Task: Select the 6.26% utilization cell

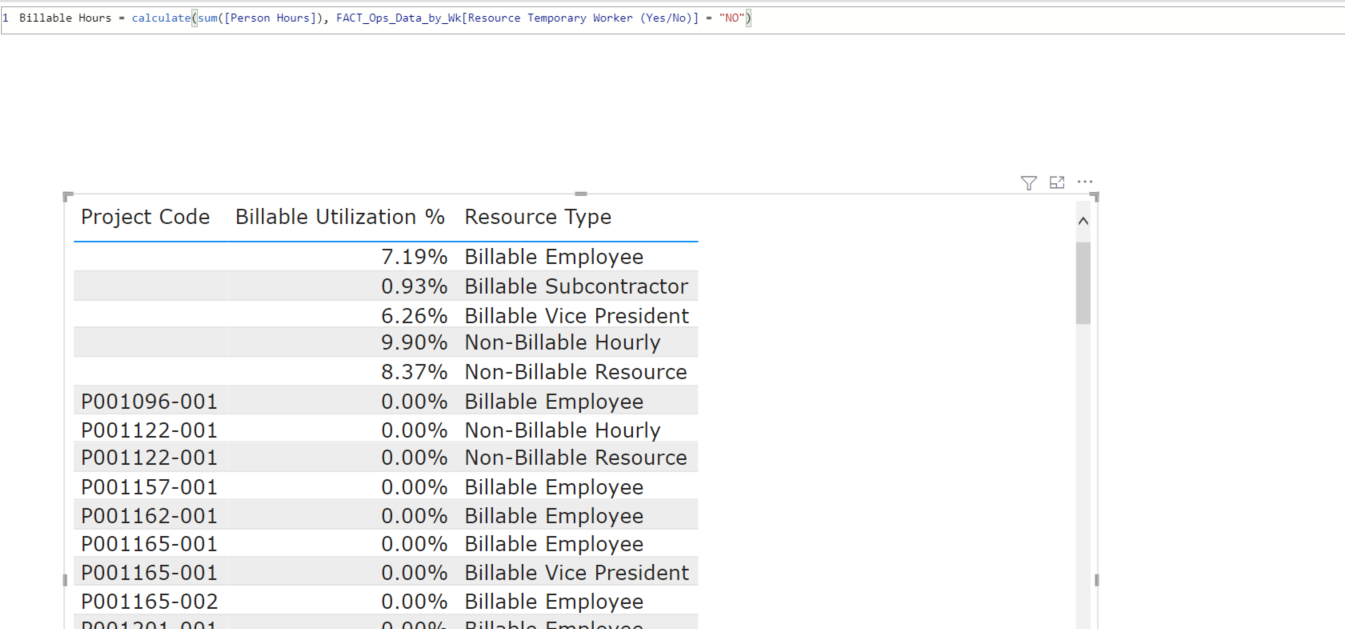Action: pyautogui.click(x=414, y=316)
